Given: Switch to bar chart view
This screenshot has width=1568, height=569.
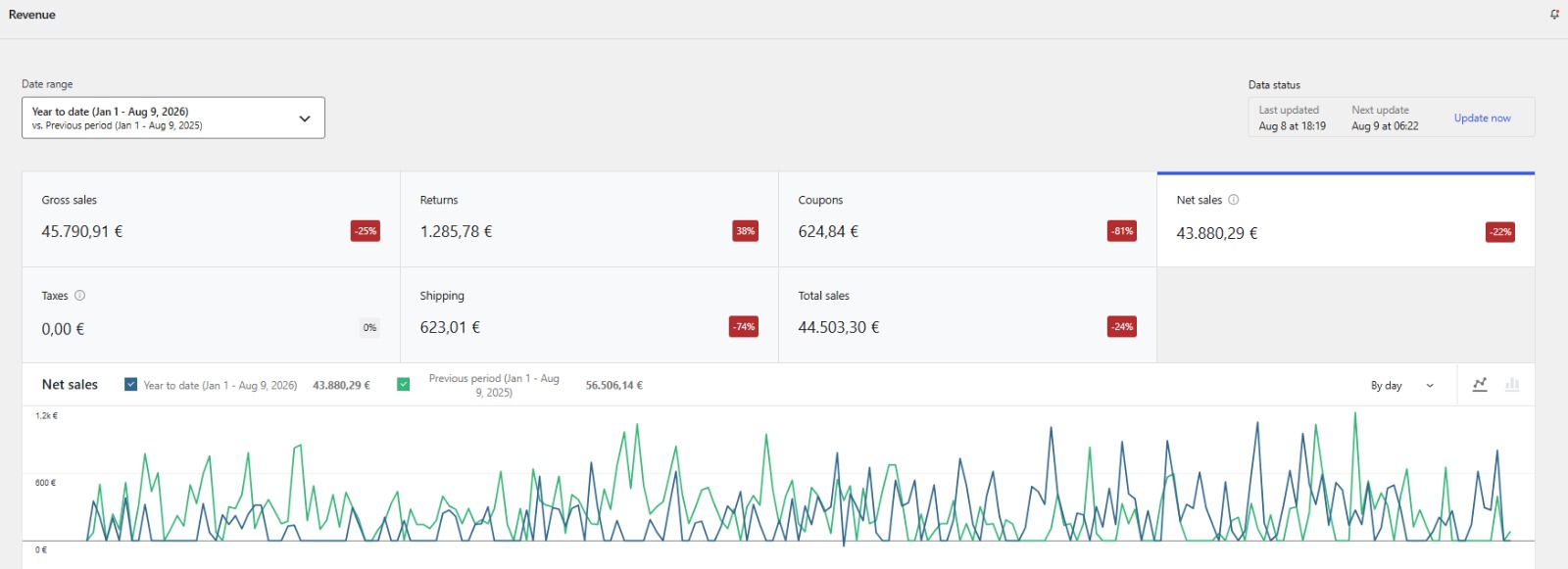Looking at the screenshot, I should (1512, 385).
